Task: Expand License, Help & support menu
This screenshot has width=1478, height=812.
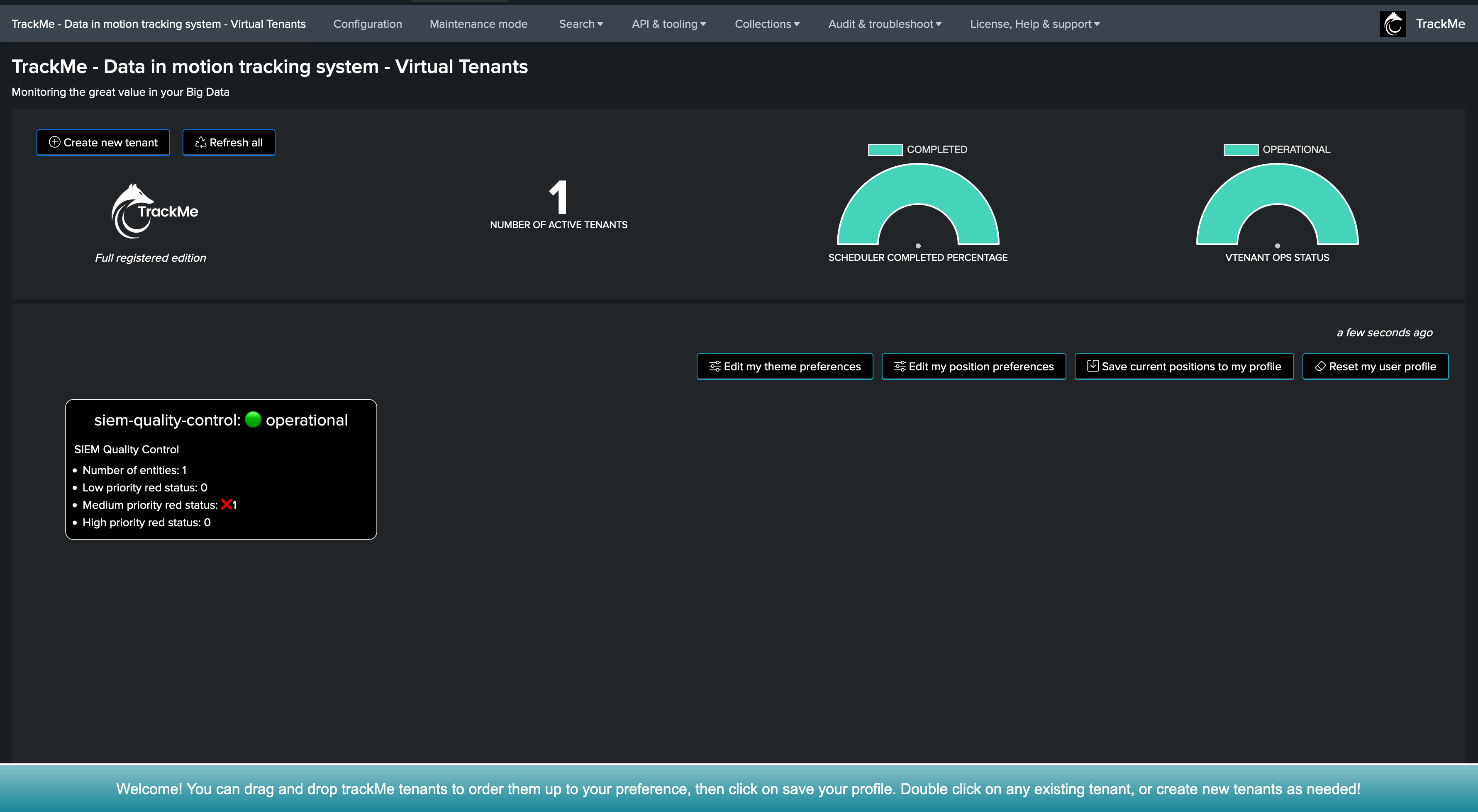Action: [x=1034, y=24]
